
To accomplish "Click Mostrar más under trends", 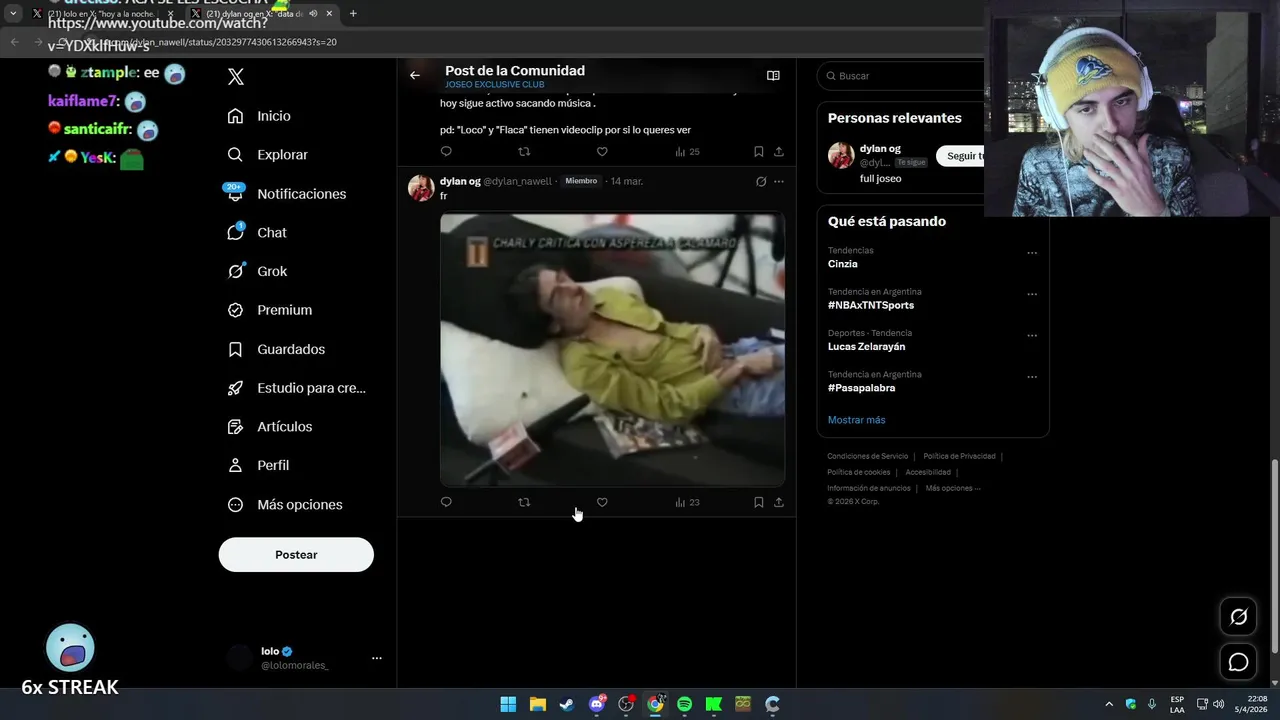I will point(856,420).
